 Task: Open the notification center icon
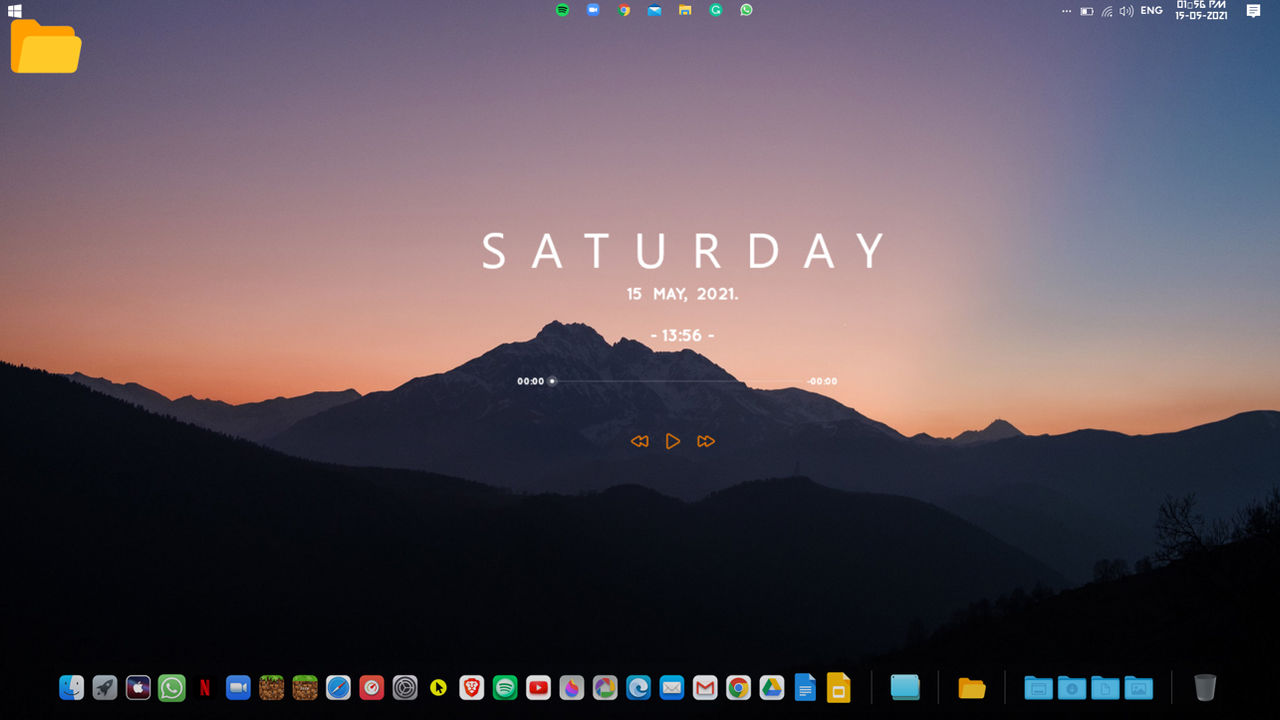tap(1253, 11)
